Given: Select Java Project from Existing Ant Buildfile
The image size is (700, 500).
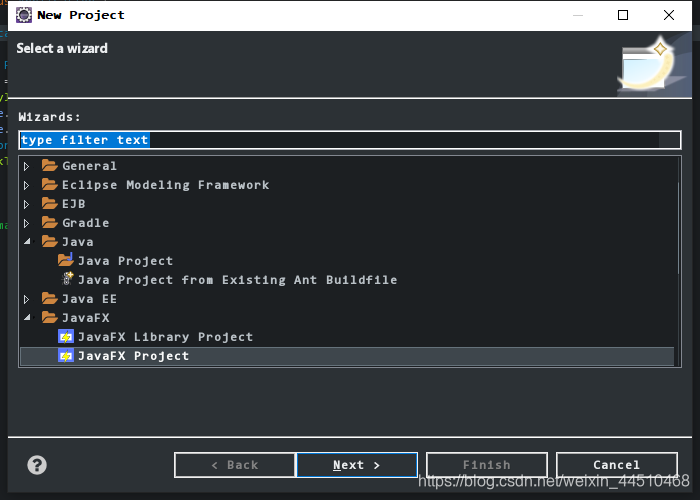Looking at the screenshot, I should [238, 280].
